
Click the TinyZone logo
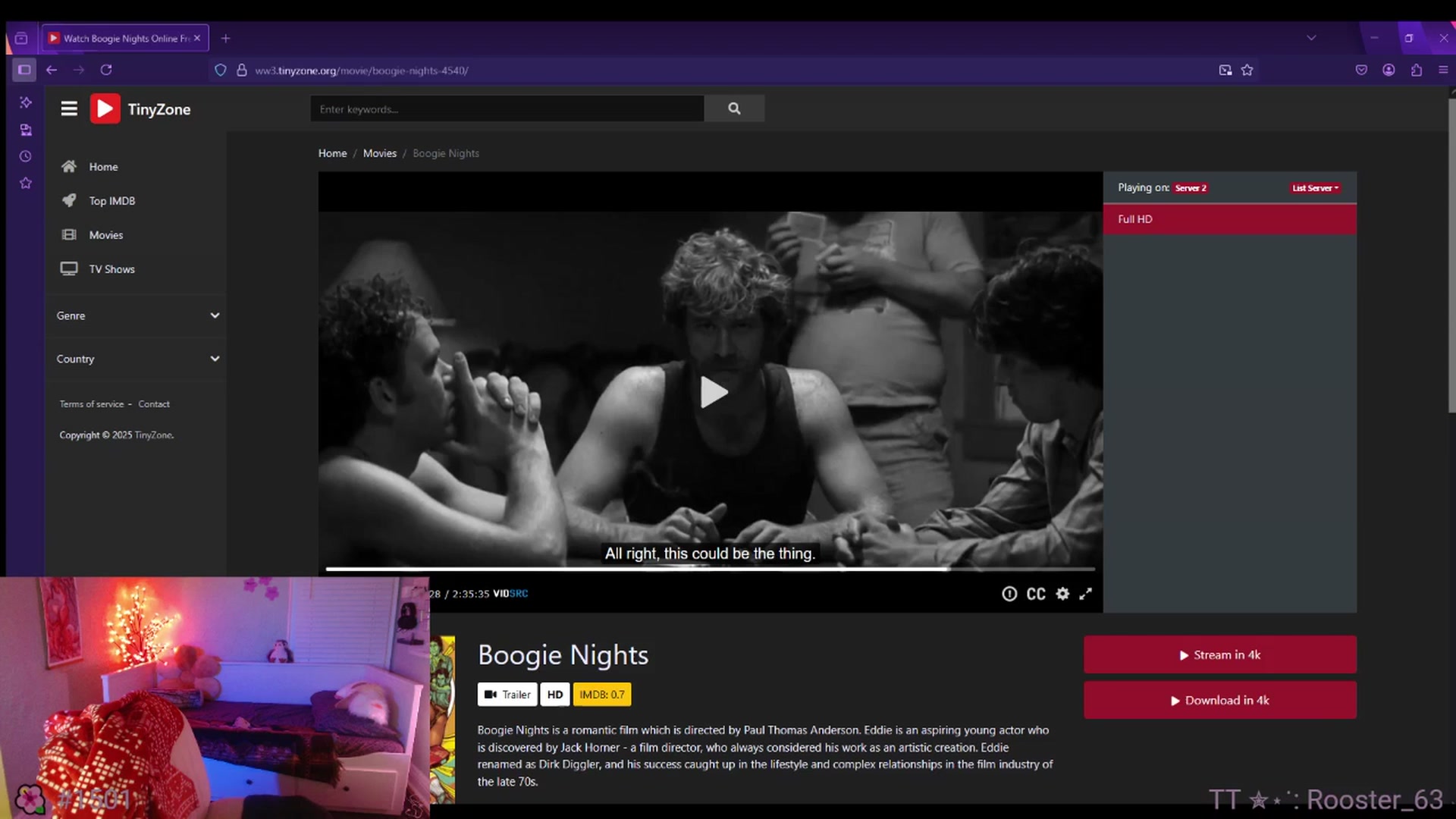click(x=141, y=108)
